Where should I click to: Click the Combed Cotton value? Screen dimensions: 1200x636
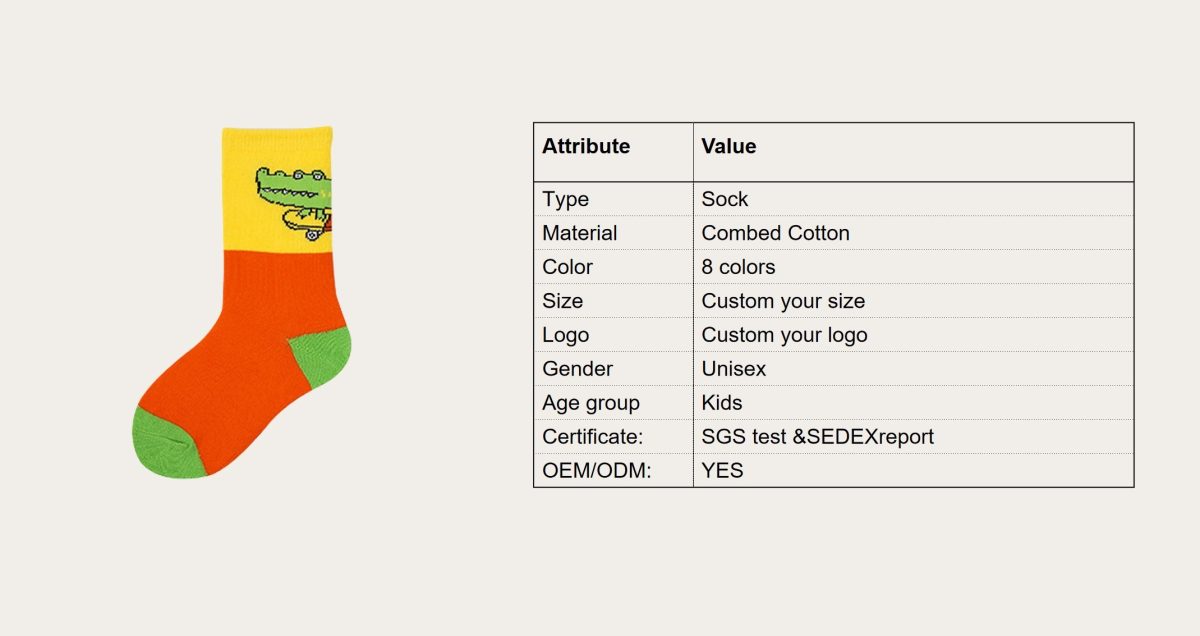point(775,233)
